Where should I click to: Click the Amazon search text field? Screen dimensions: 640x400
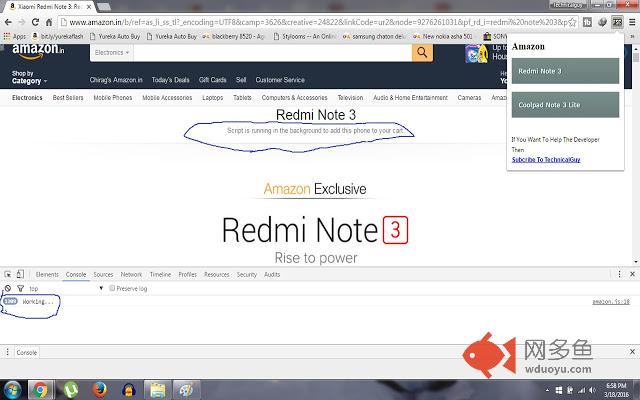[x=272, y=53]
